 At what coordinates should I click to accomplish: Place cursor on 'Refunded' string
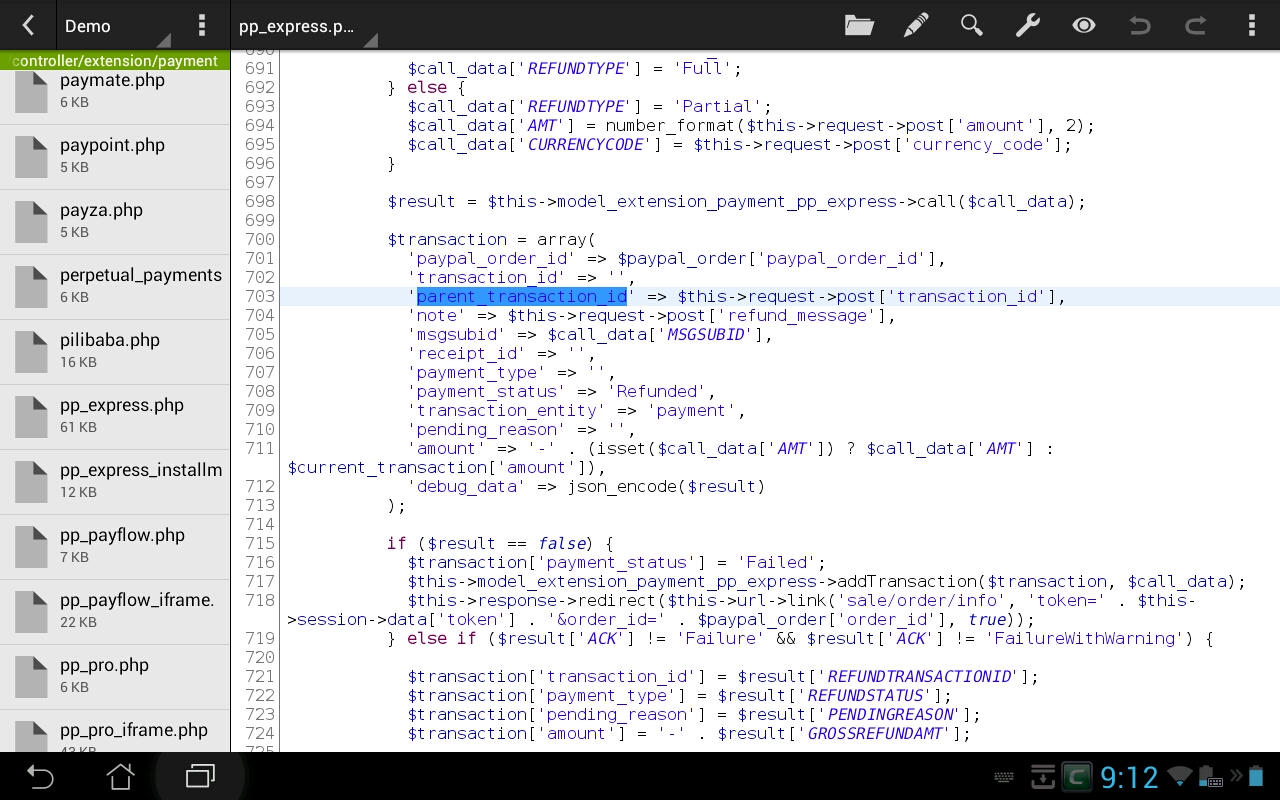[656, 391]
